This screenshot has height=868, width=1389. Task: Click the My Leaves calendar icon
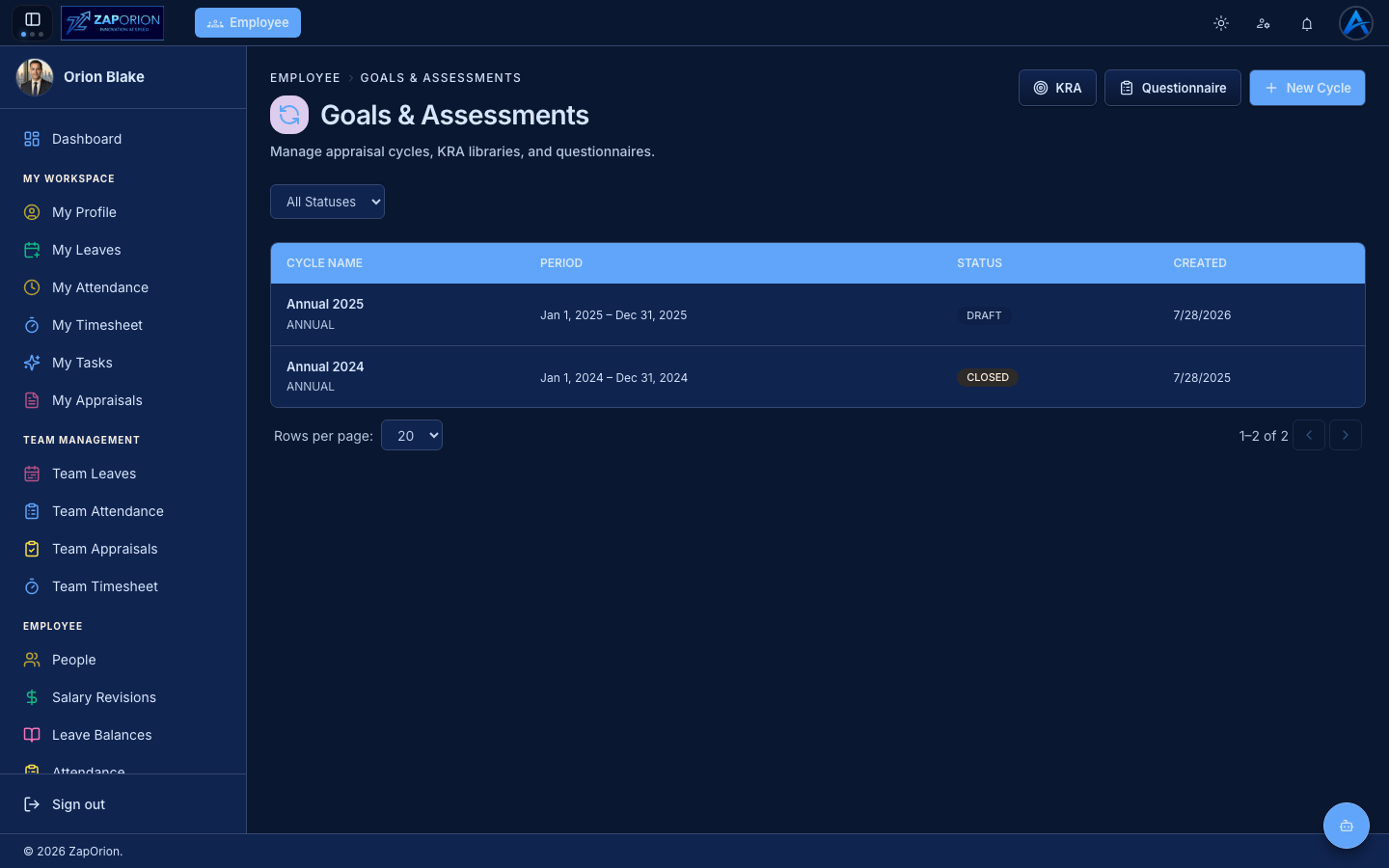click(32, 250)
